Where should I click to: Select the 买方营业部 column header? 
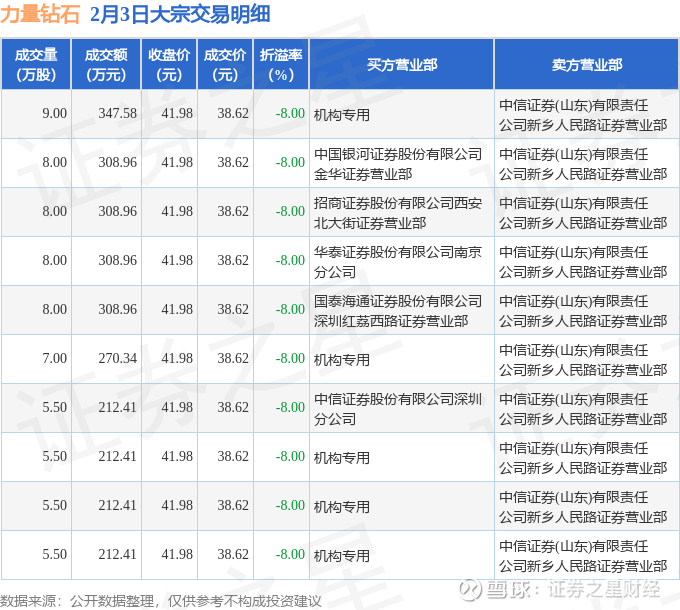tap(402, 65)
